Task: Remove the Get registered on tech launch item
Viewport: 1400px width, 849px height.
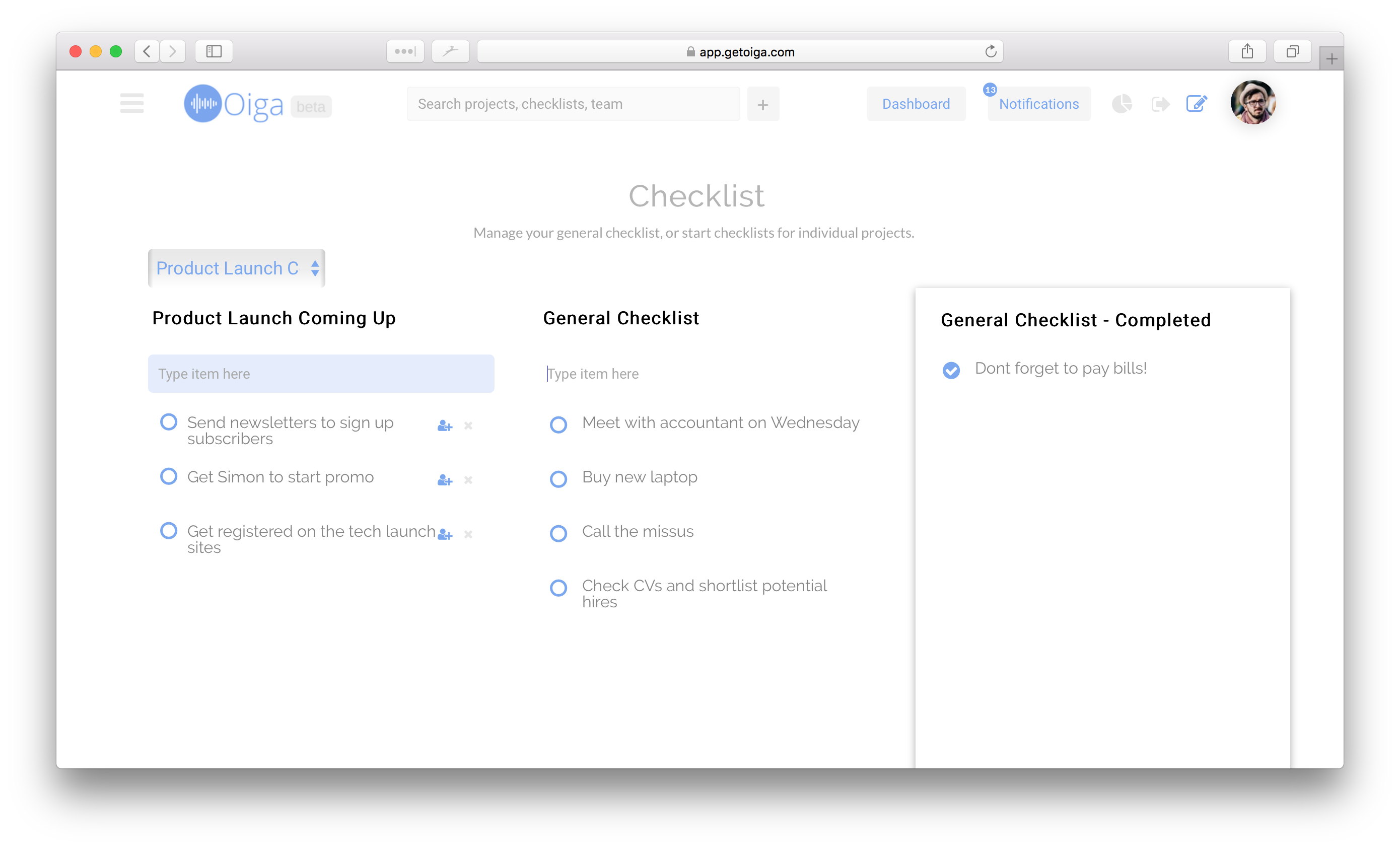Action: click(x=468, y=534)
